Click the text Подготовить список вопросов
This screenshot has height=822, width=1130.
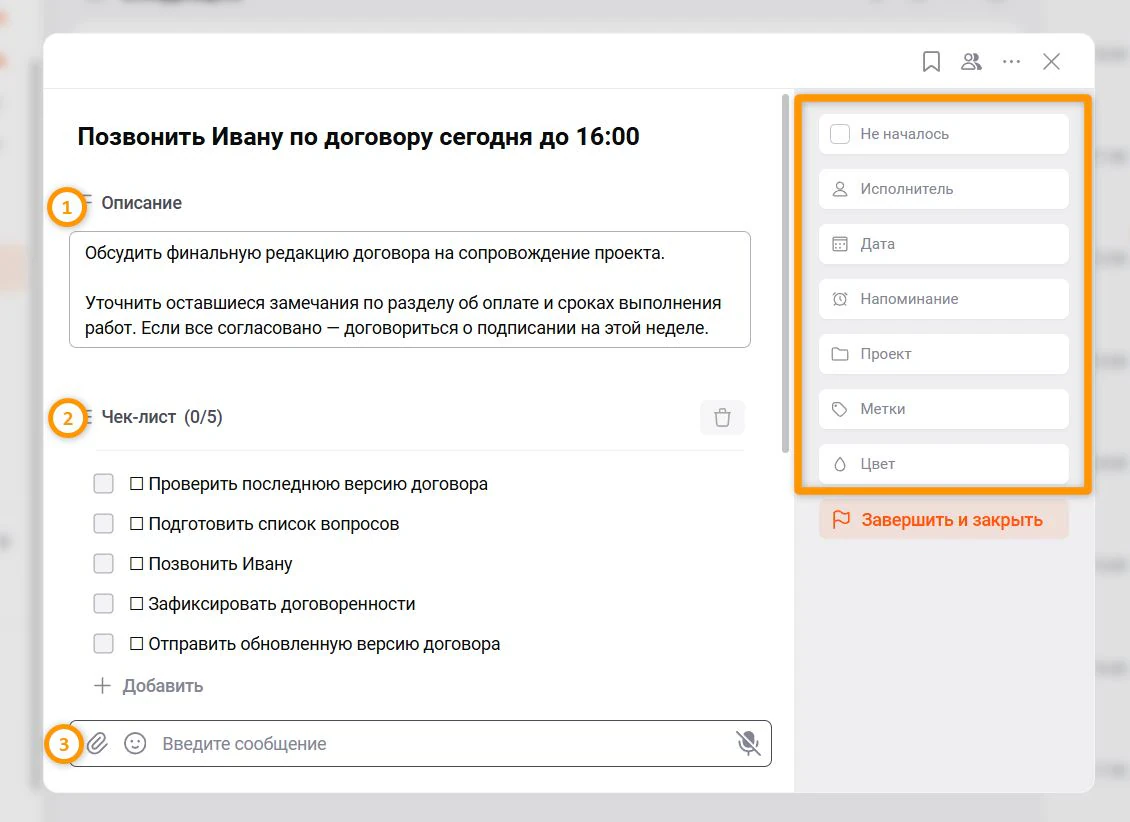tap(274, 524)
